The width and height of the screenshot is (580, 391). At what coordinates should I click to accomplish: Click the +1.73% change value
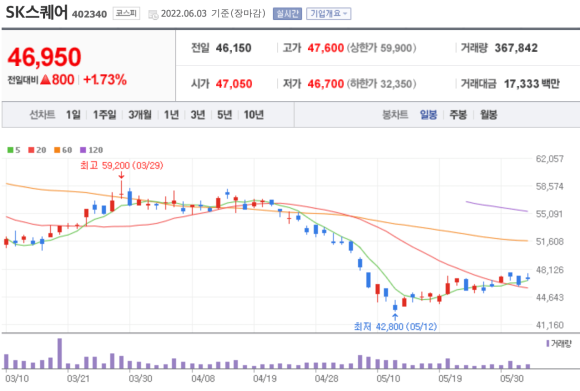click(105, 80)
